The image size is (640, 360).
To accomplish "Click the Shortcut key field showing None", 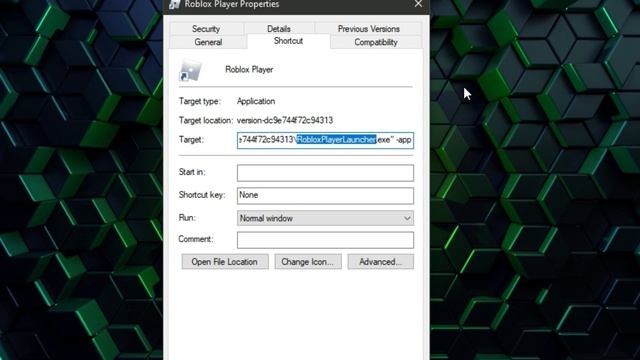I will pyautogui.click(x=325, y=196).
